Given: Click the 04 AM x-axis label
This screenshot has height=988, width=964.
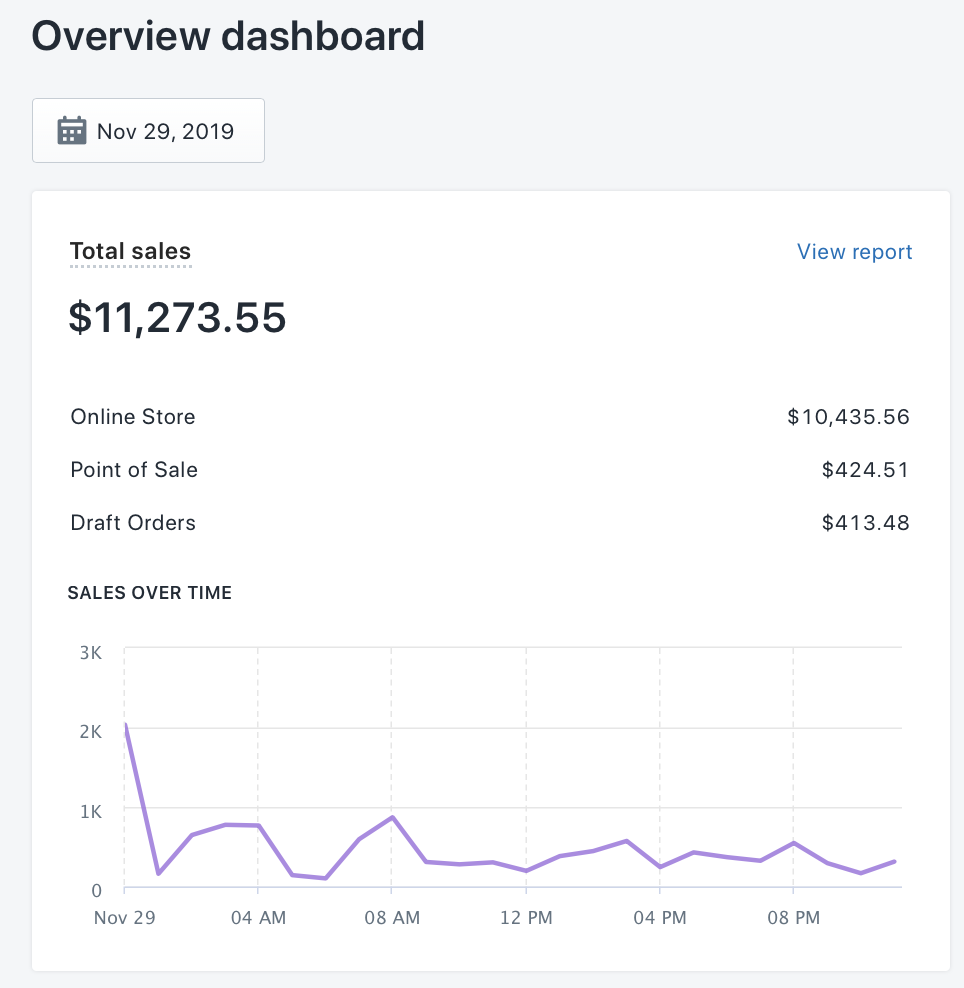Looking at the screenshot, I should click(258, 917).
